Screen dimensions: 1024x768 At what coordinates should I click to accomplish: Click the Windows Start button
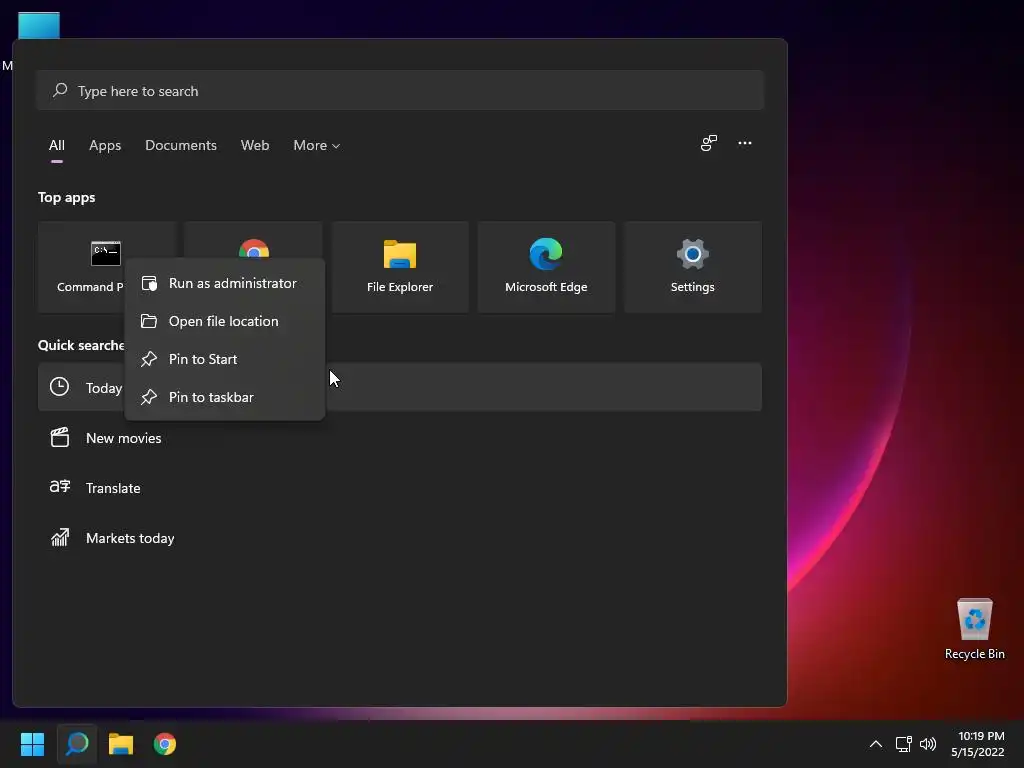32,744
